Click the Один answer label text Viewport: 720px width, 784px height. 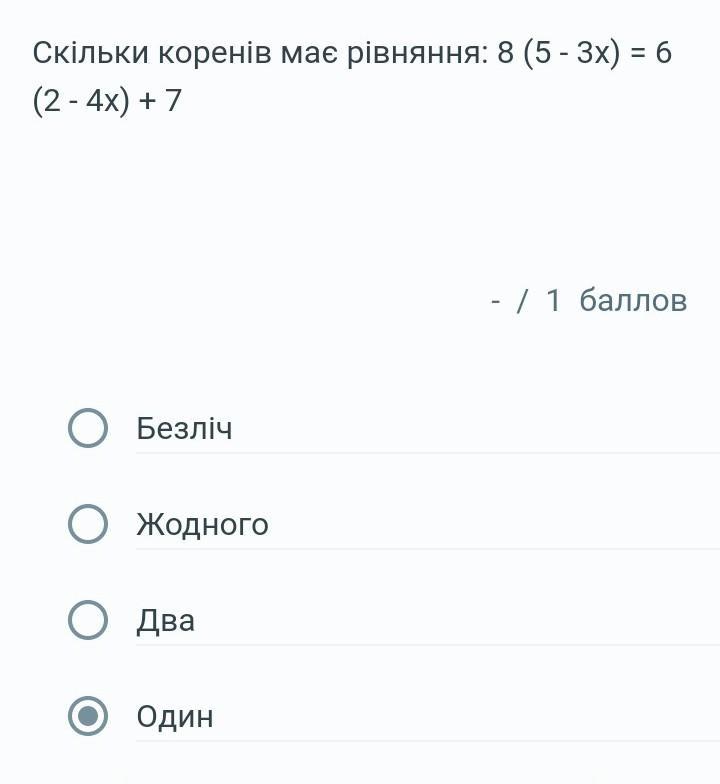175,717
